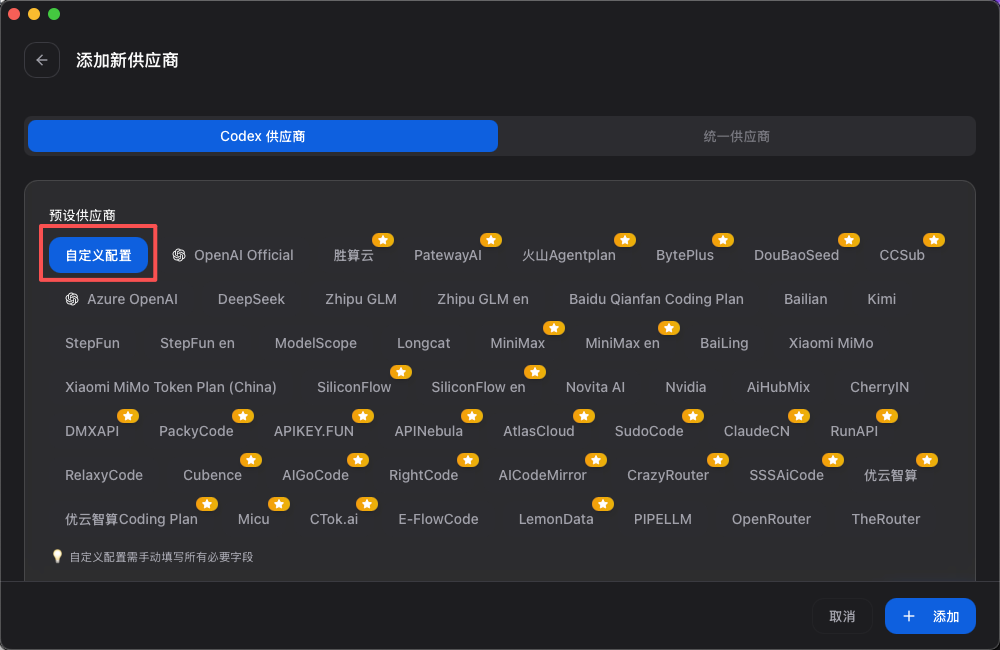1000x650 pixels.
Task: Select the DouBaoSeed provider
Action: [x=797, y=255]
